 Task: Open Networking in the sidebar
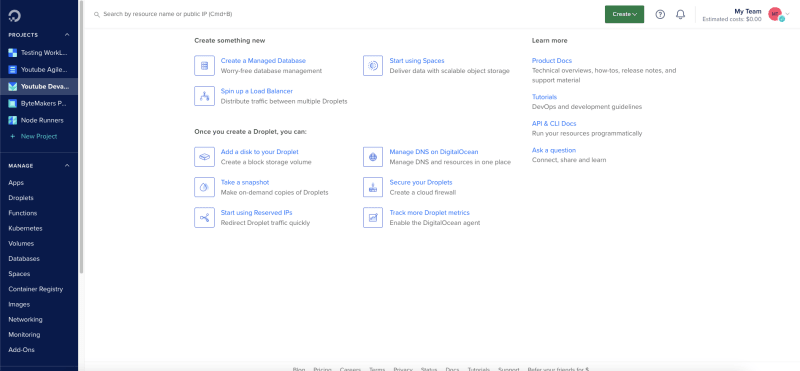(x=25, y=319)
